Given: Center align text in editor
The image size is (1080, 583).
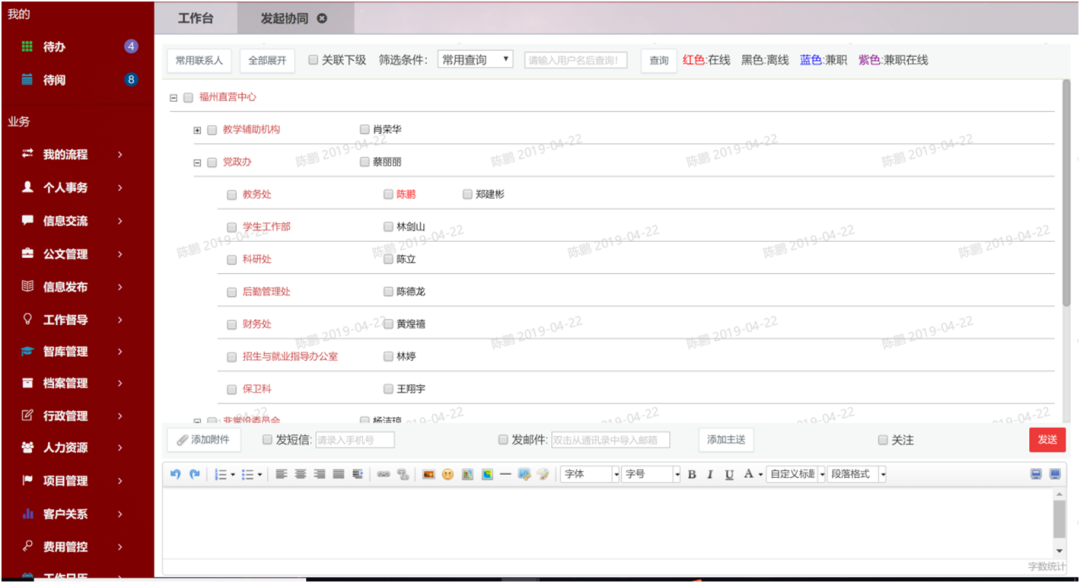Looking at the screenshot, I should tap(300, 474).
